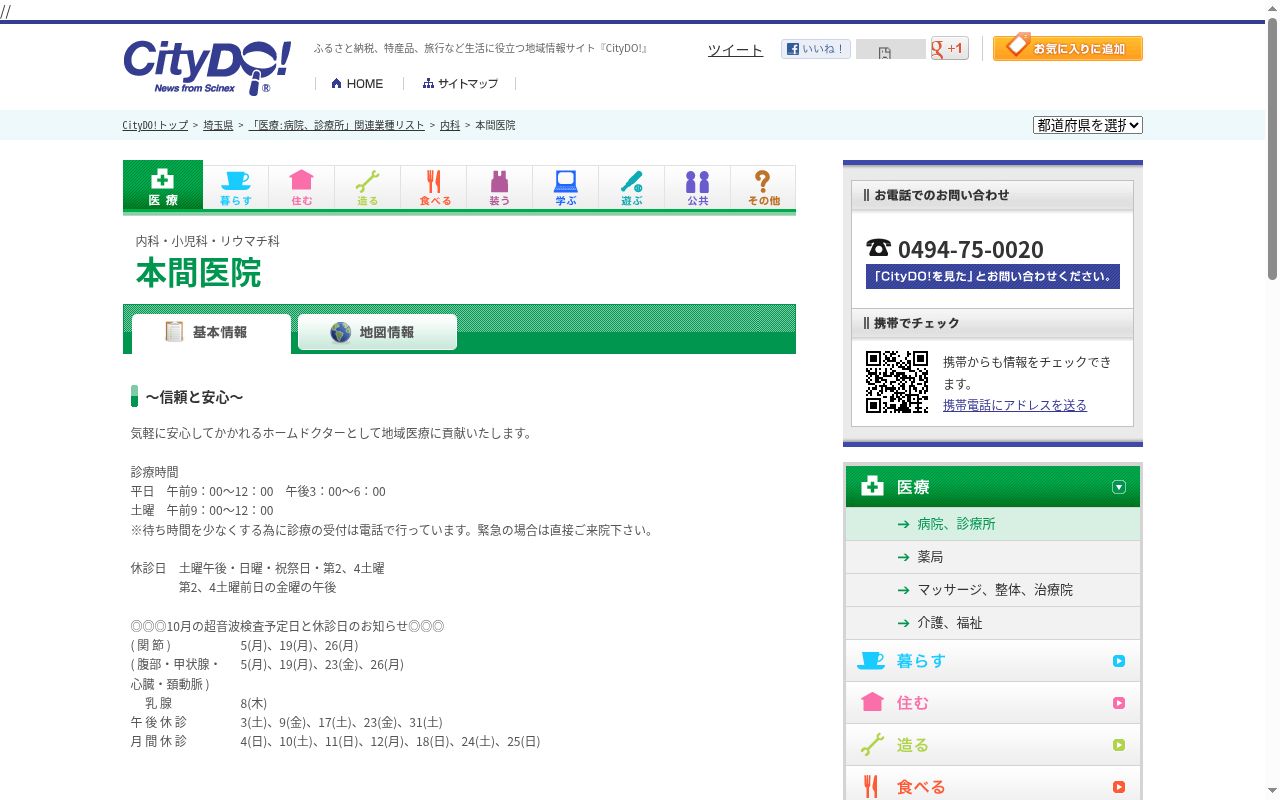Select マッサージ、整体、治療院 in the sidebar
This screenshot has width=1280, height=800.
[993, 590]
